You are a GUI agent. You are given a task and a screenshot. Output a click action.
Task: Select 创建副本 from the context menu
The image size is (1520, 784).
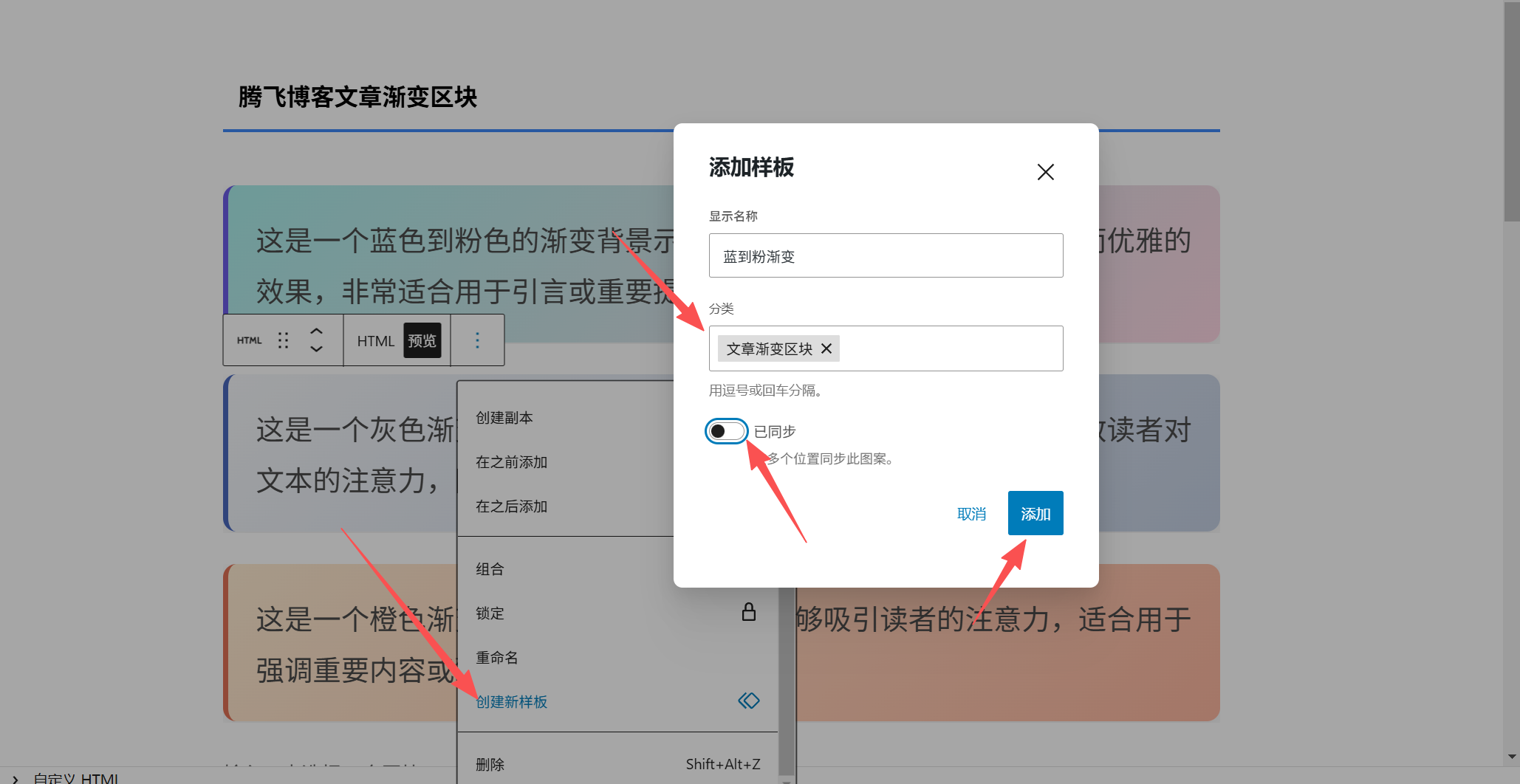[503, 417]
